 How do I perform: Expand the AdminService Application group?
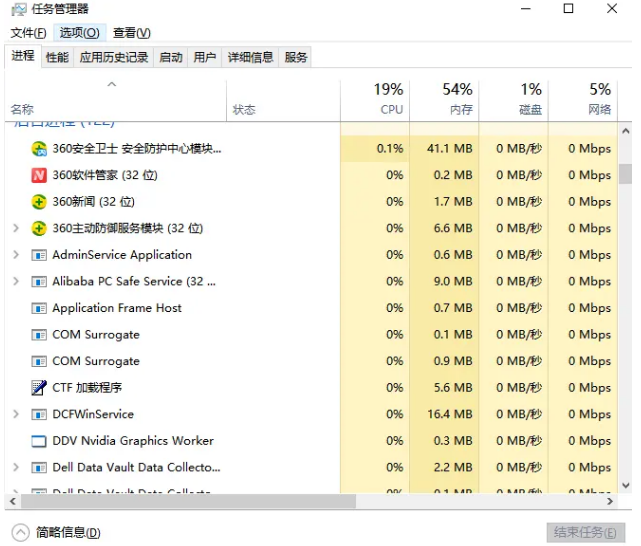(x=16, y=255)
